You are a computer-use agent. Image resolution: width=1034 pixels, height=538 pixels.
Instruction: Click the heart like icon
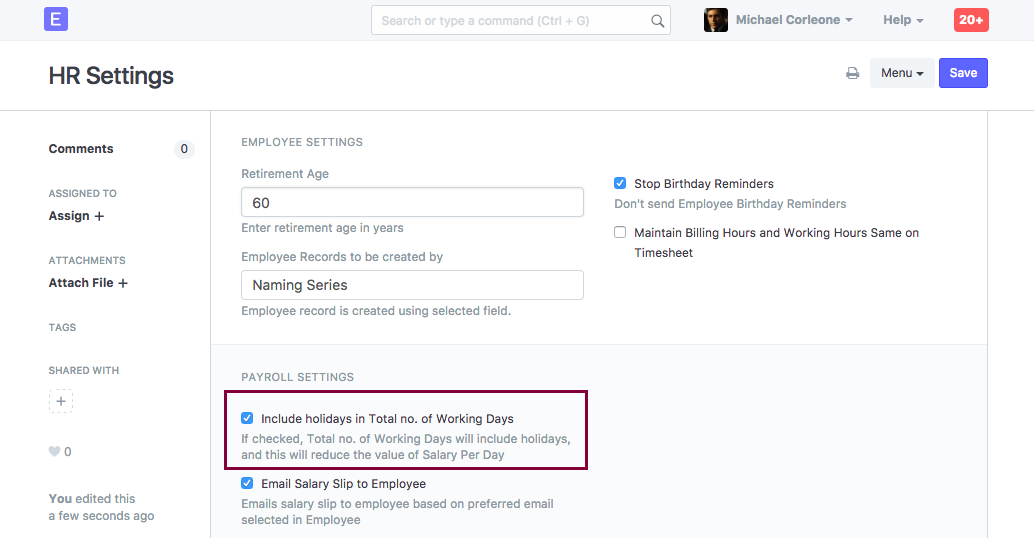55,452
